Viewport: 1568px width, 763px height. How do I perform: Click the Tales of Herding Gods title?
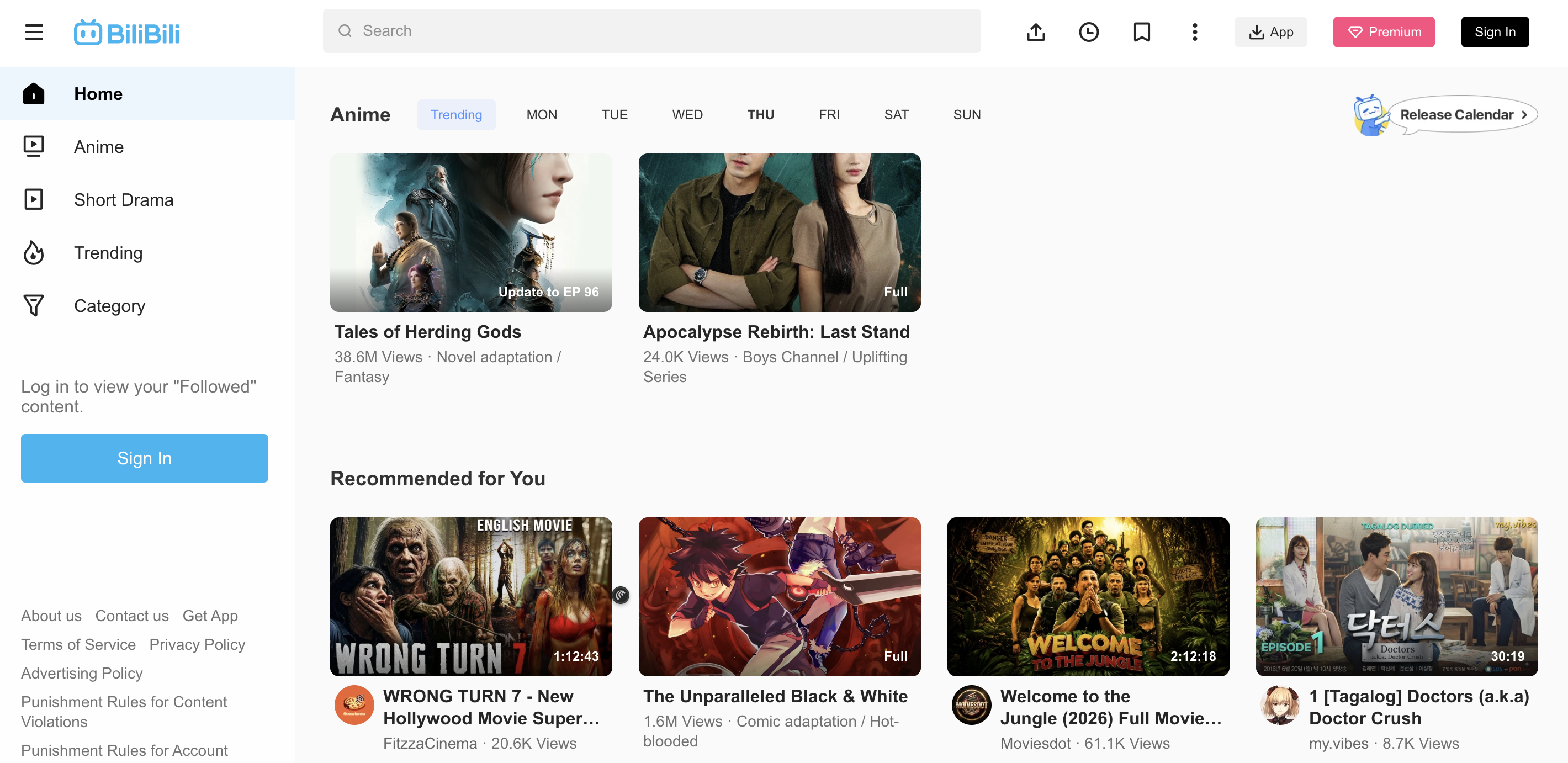[427, 332]
